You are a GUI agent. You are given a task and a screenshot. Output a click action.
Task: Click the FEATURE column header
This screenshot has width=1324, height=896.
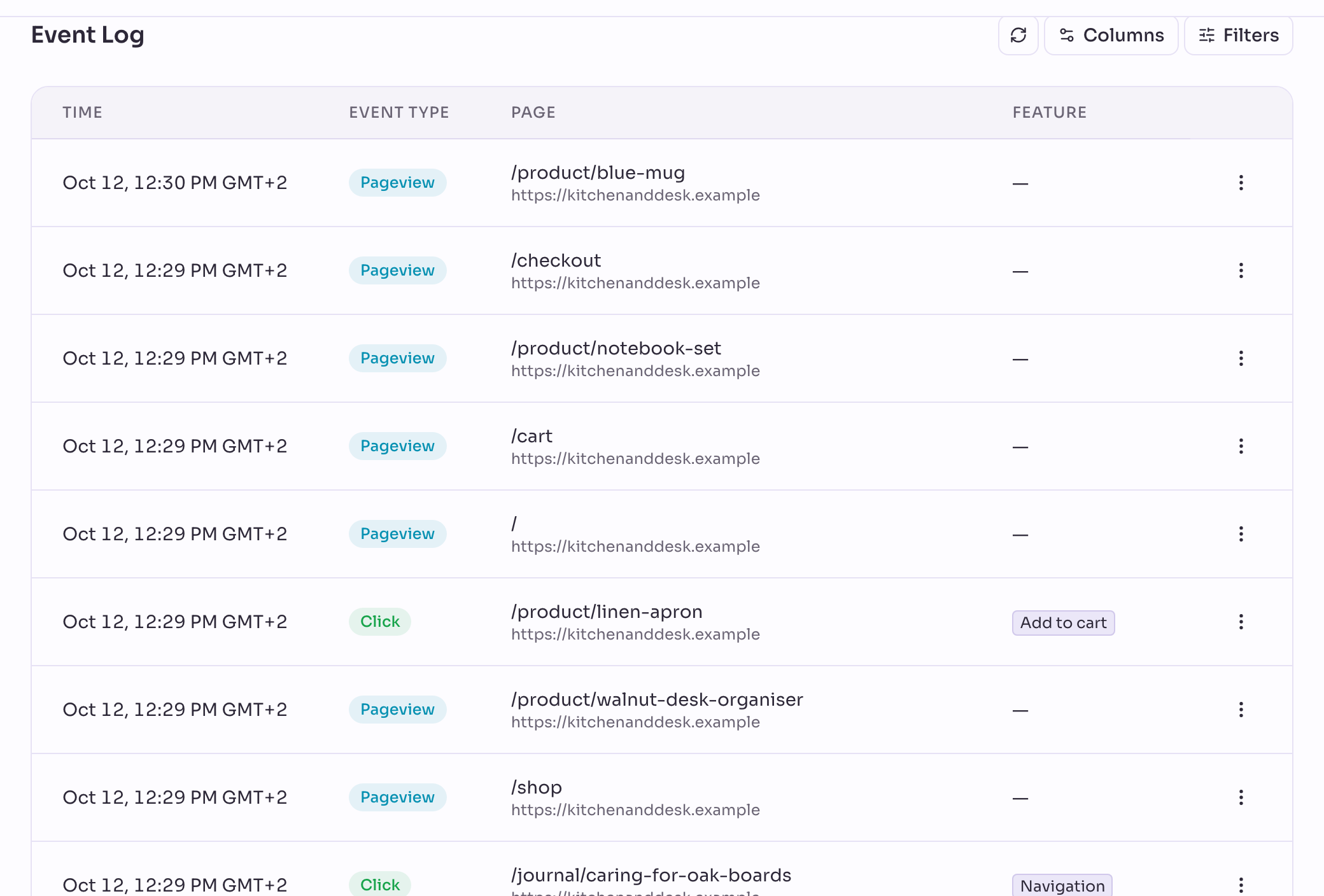1049,113
